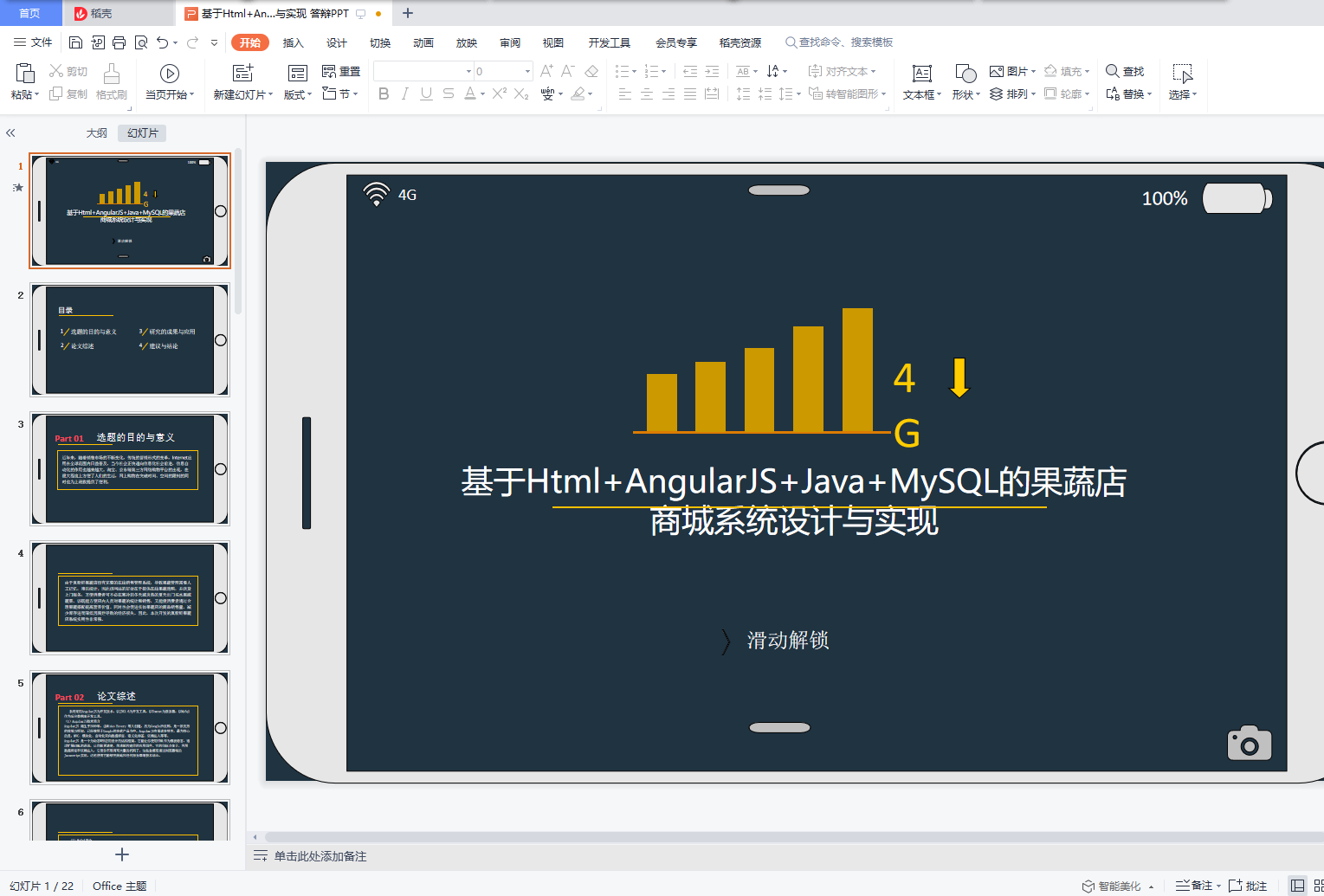
Task: Increase the paragraph indent level
Action: point(712,71)
